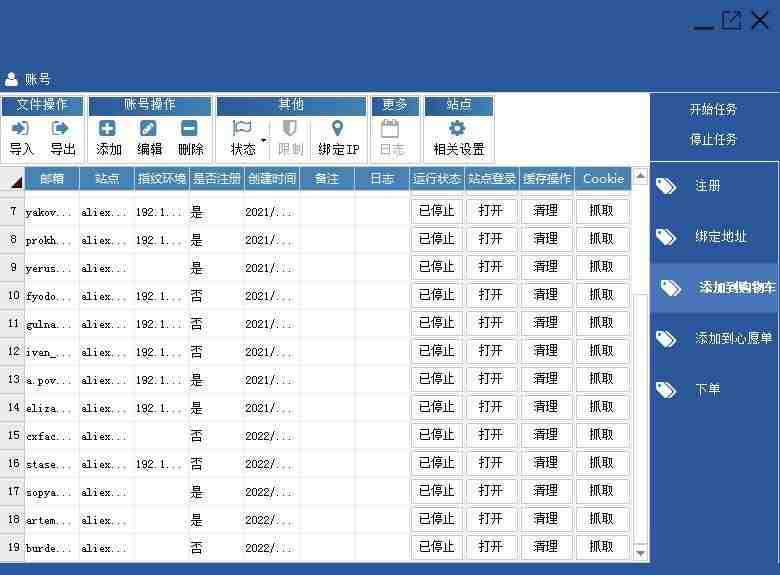Click the restore window icon
Image resolution: width=780 pixels, height=575 pixels.
tap(731, 20)
